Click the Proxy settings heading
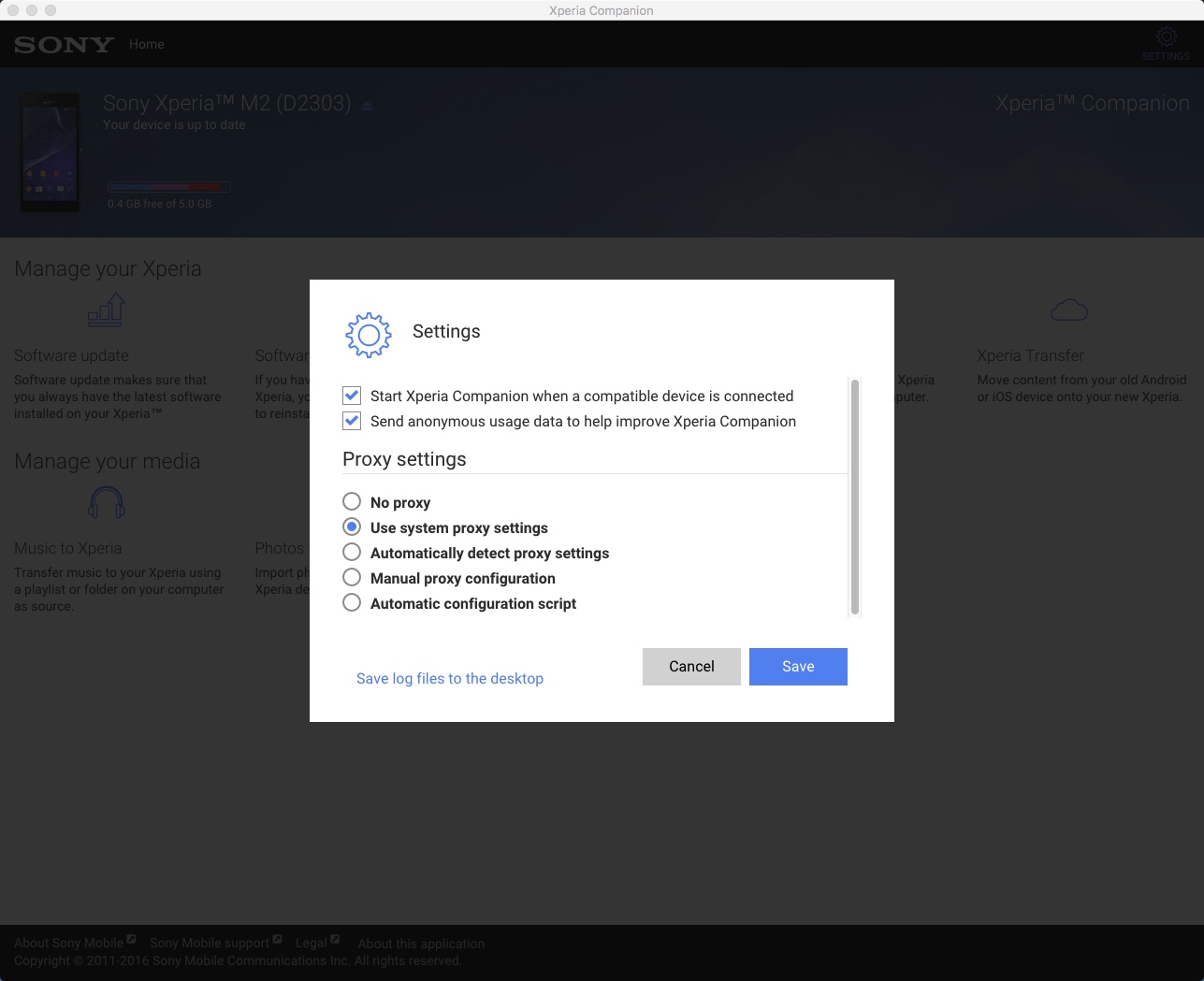Image resolution: width=1204 pixels, height=981 pixels. (x=404, y=459)
